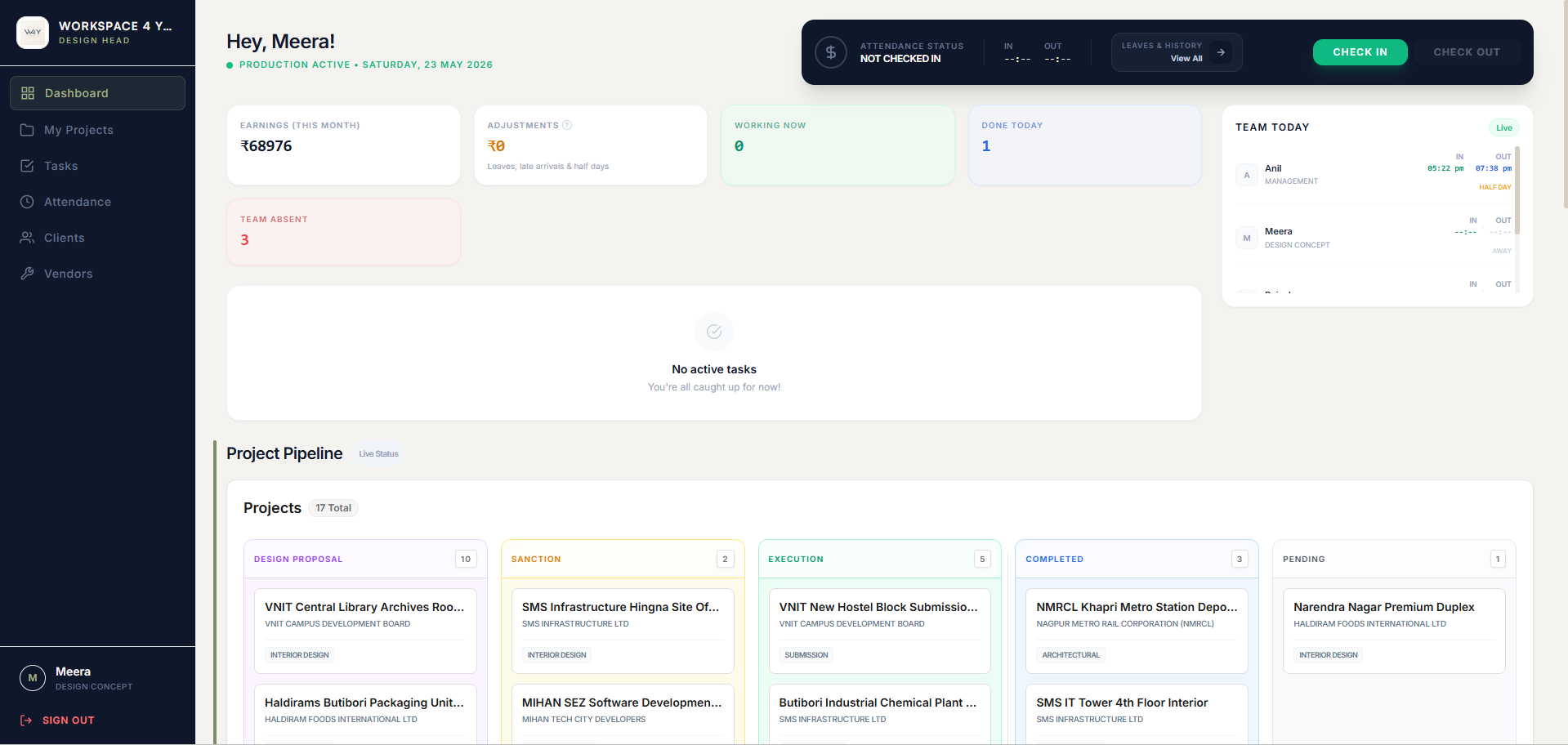Click Meera's avatar in sidebar footer
Image resolution: width=1568 pixels, height=745 pixels.
33,678
